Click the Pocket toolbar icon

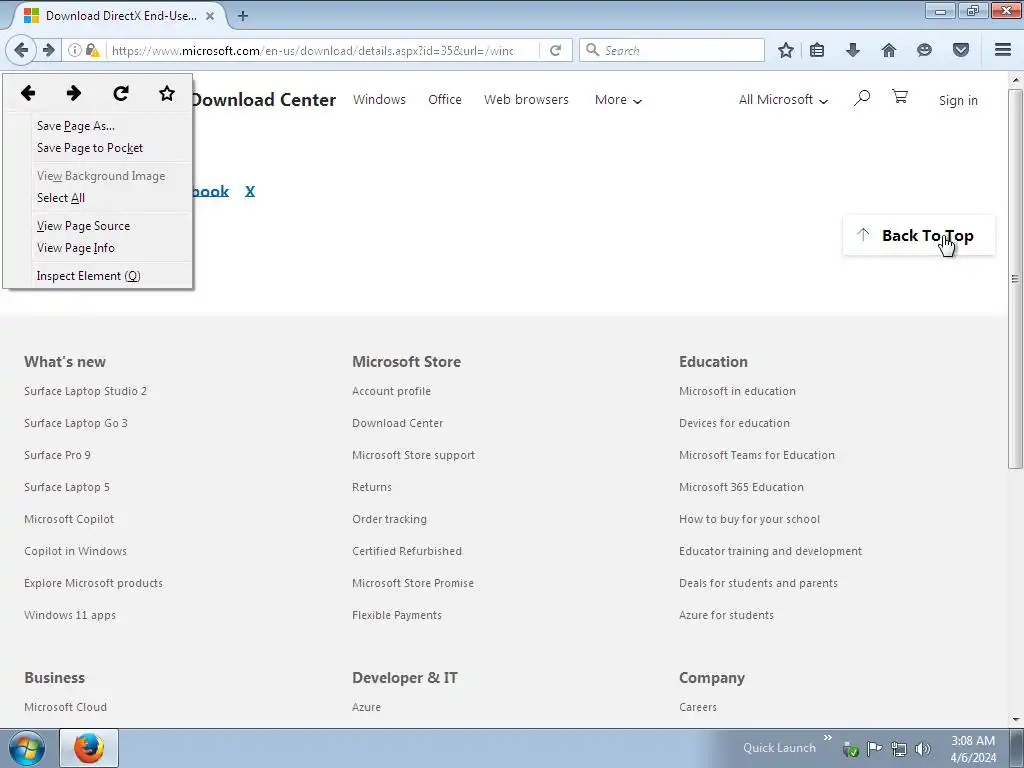coord(961,50)
